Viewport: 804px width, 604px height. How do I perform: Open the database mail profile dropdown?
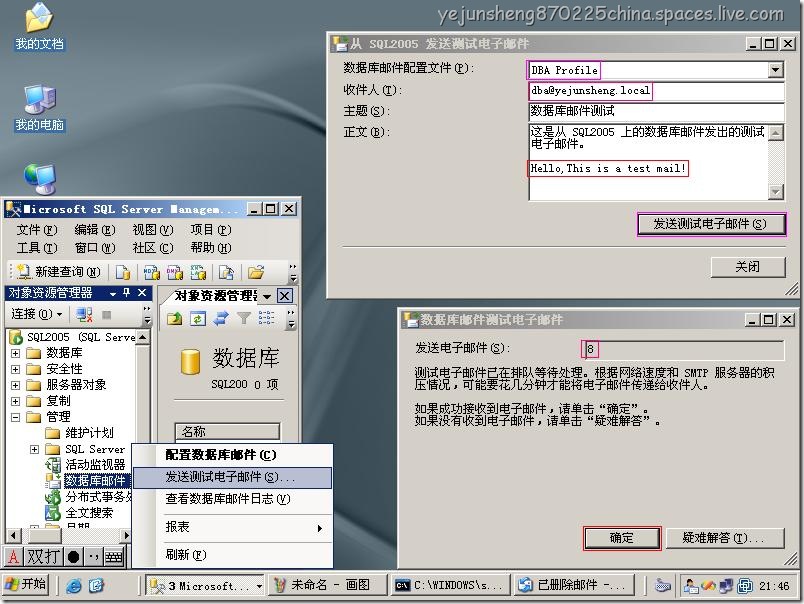[x=776, y=70]
